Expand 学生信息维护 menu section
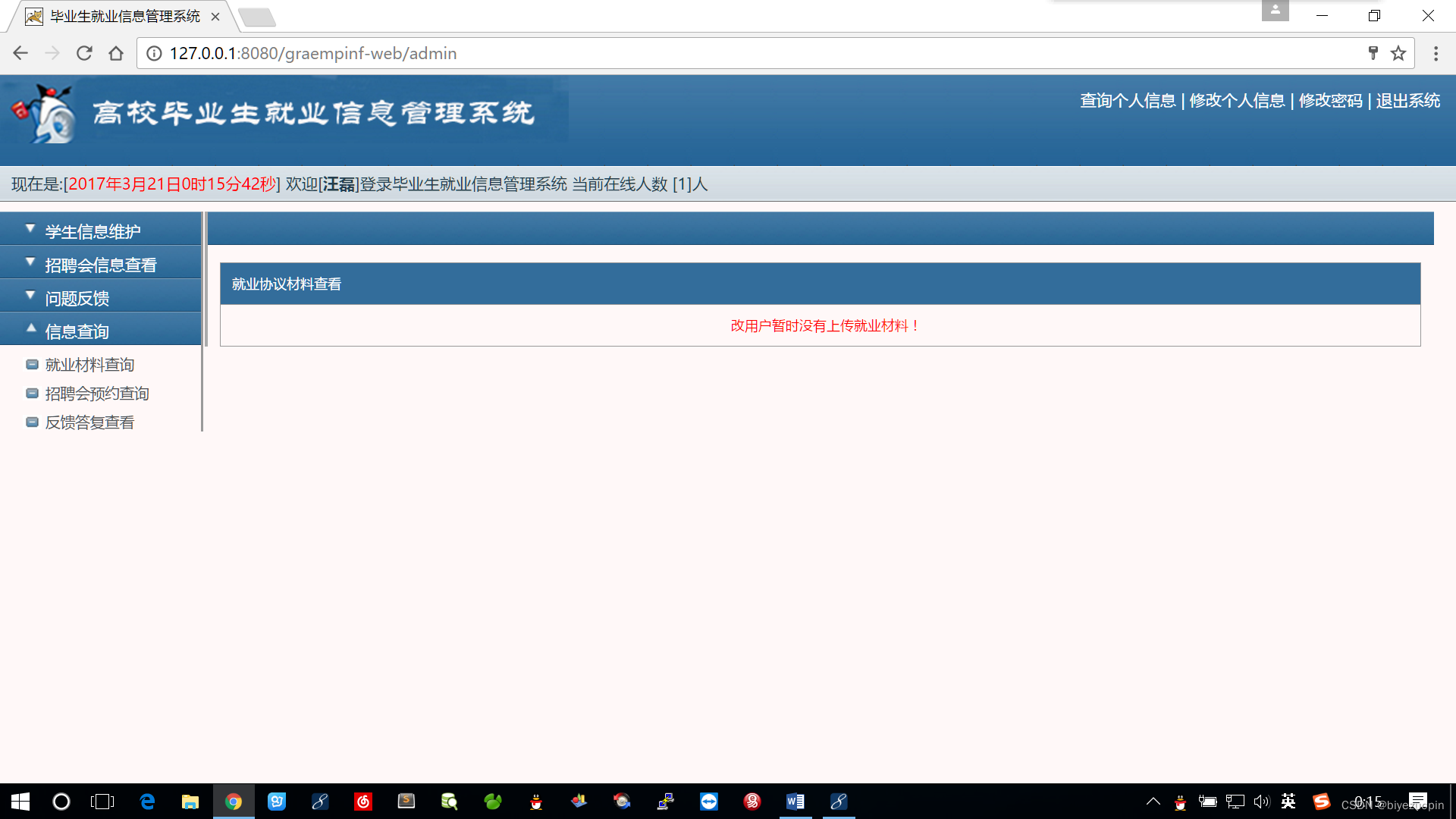 click(93, 231)
